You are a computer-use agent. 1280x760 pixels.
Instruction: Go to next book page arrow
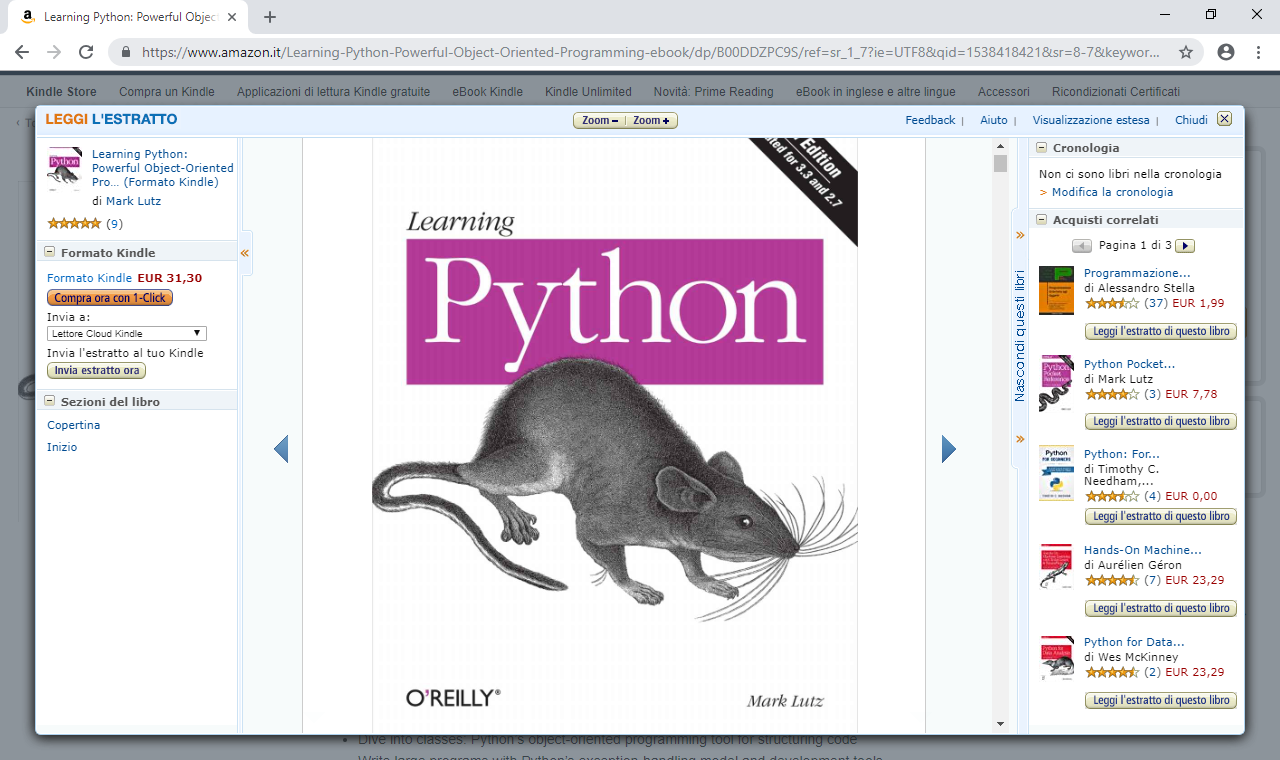click(x=948, y=450)
